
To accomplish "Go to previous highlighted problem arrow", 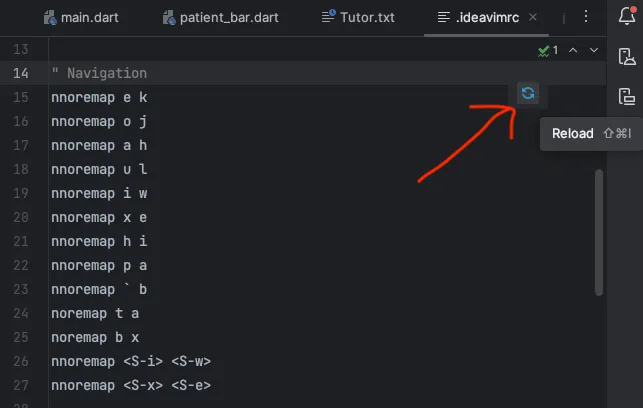I will pyautogui.click(x=575, y=50).
